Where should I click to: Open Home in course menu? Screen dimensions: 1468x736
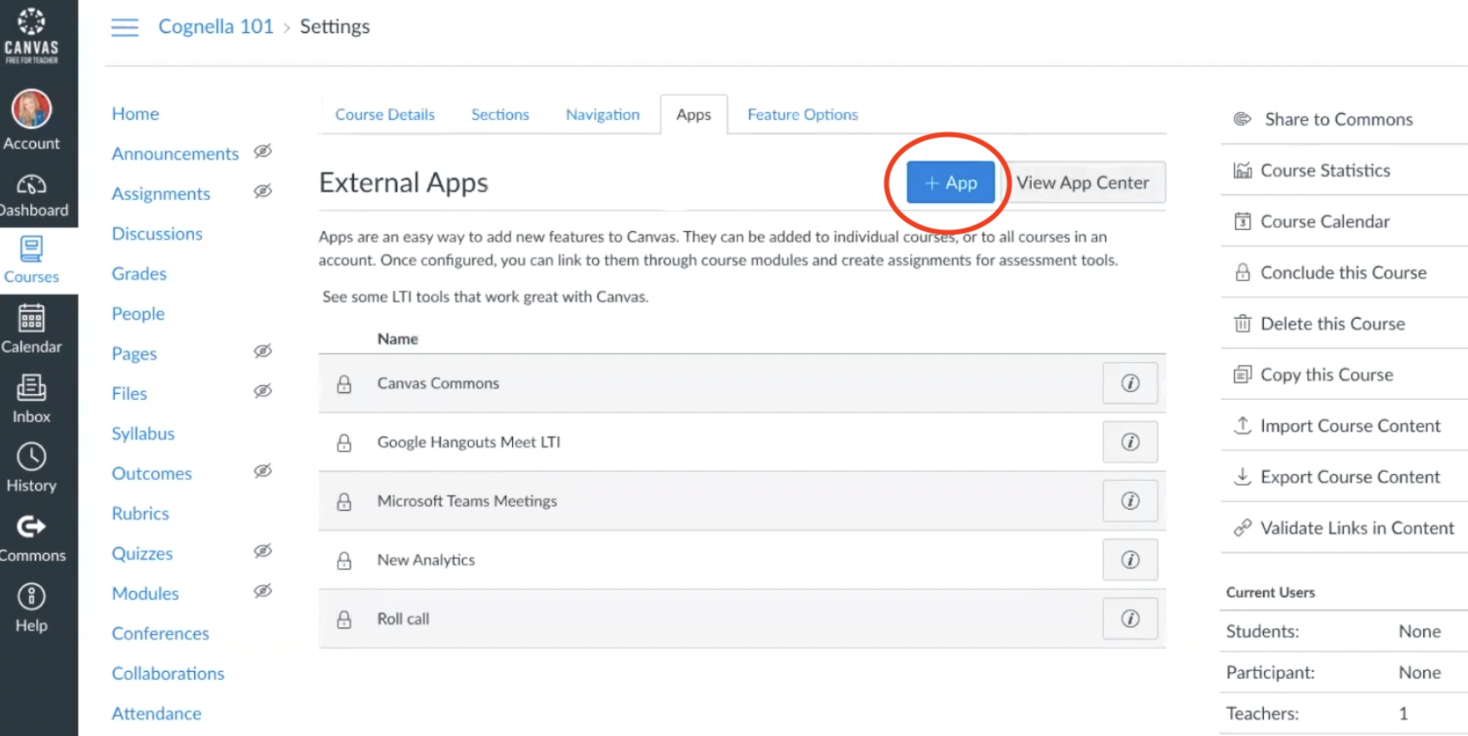[135, 113]
